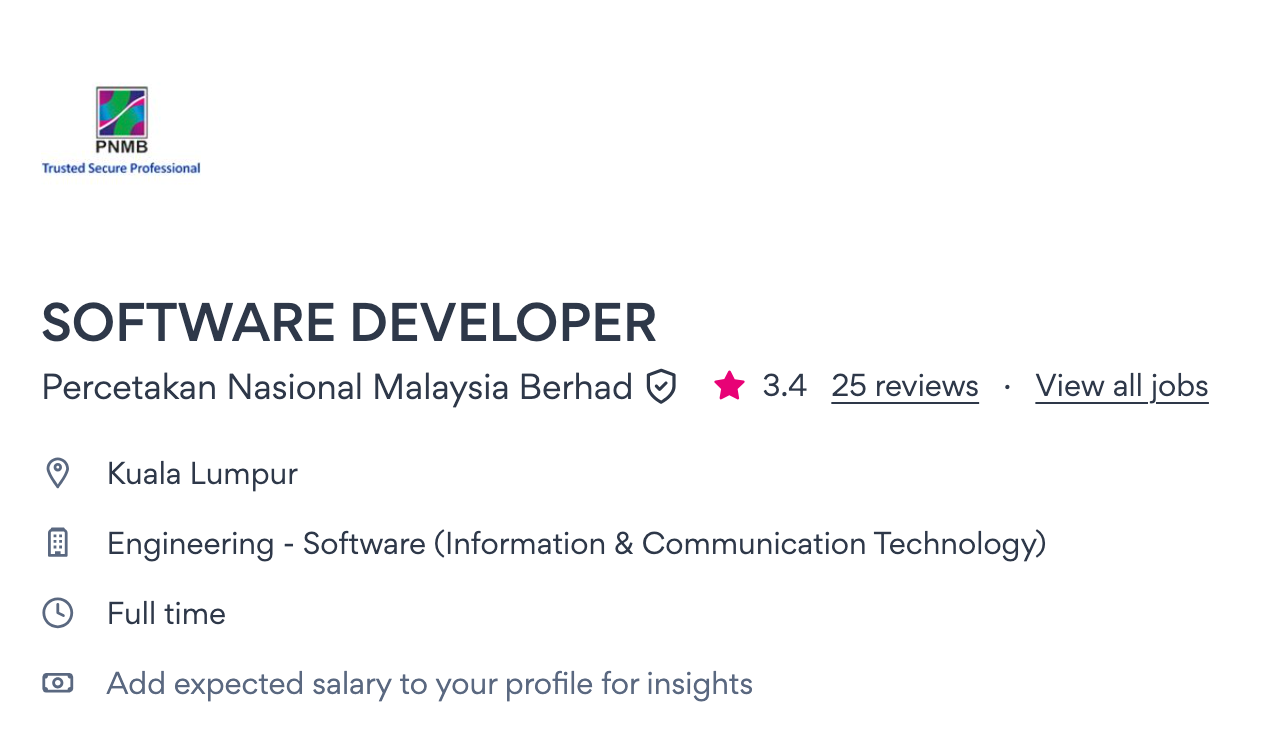The image size is (1280, 730).
Task: Click the dot separator before View all jobs
Action: pyautogui.click(x=1007, y=386)
